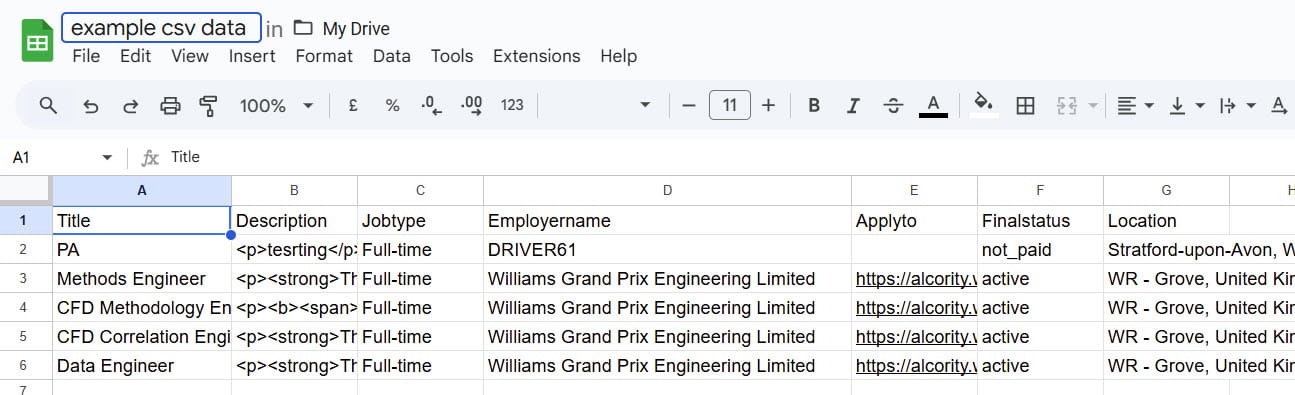The image size is (1295, 395).
Task: Select the paint format roller icon
Action: click(x=209, y=105)
